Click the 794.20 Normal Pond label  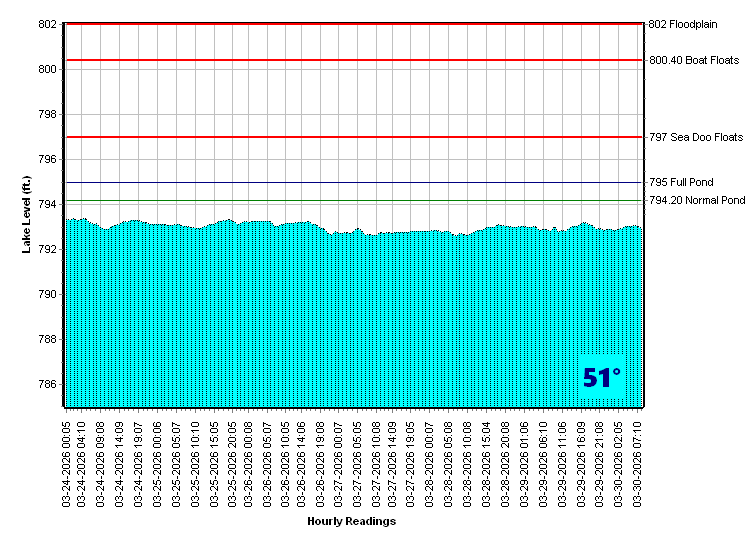pos(697,200)
